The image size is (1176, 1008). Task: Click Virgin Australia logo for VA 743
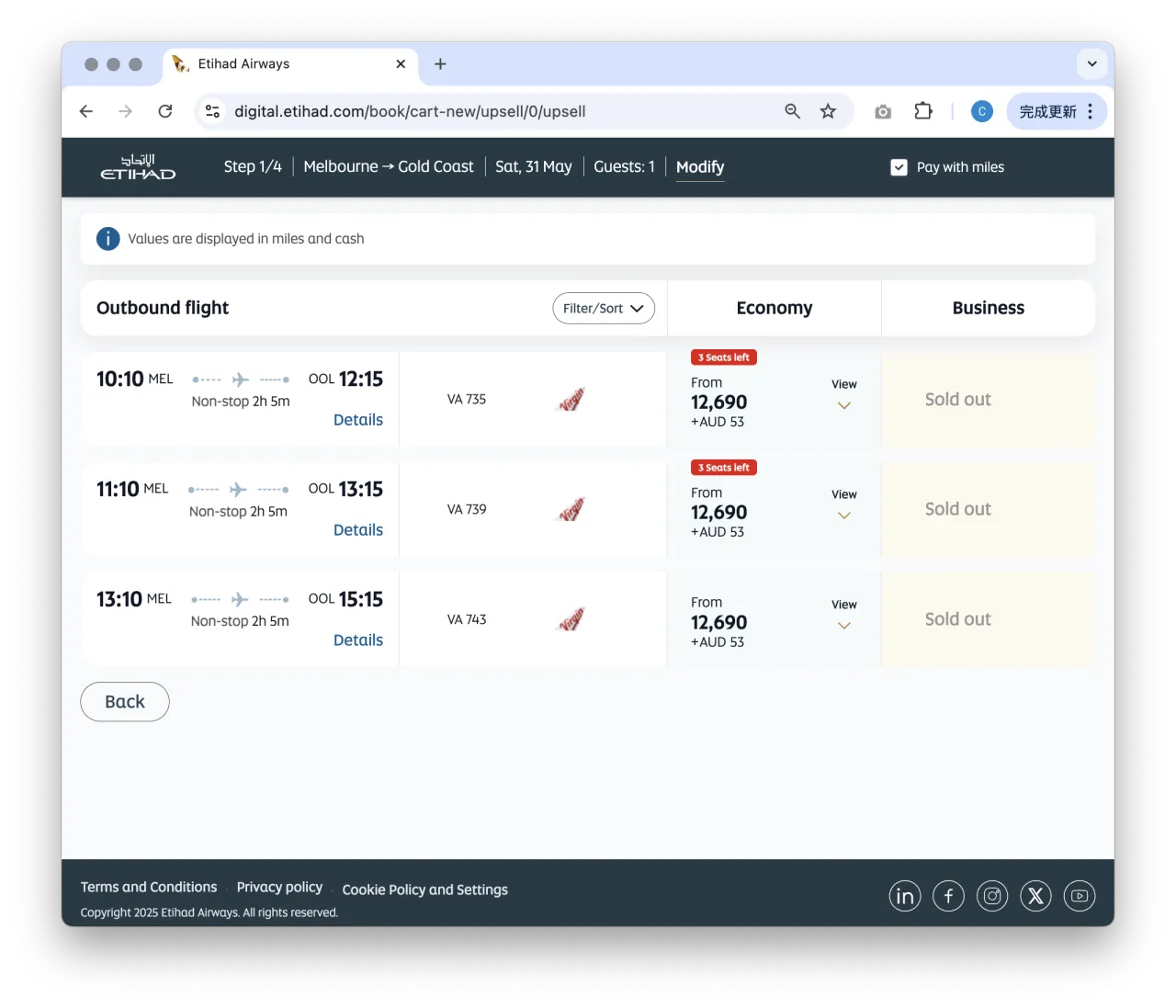(x=571, y=619)
